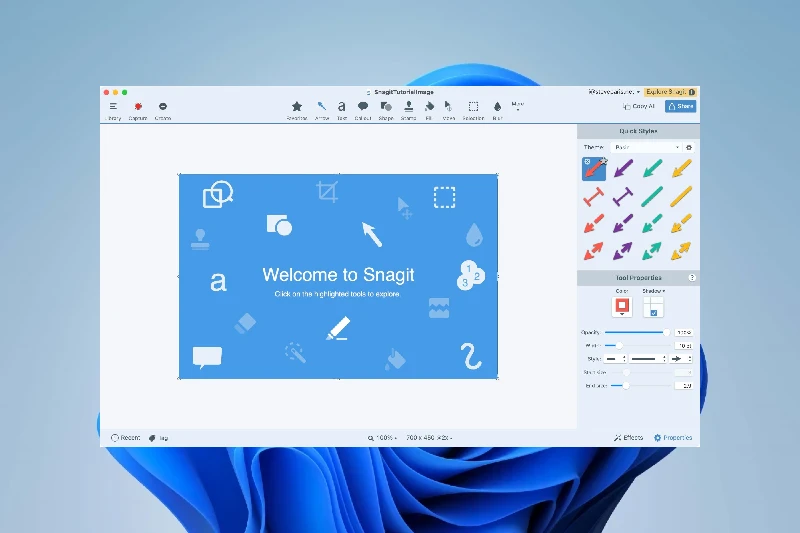Open the line dash style dropdown
The image size is (800, 533).
(648, 359)
